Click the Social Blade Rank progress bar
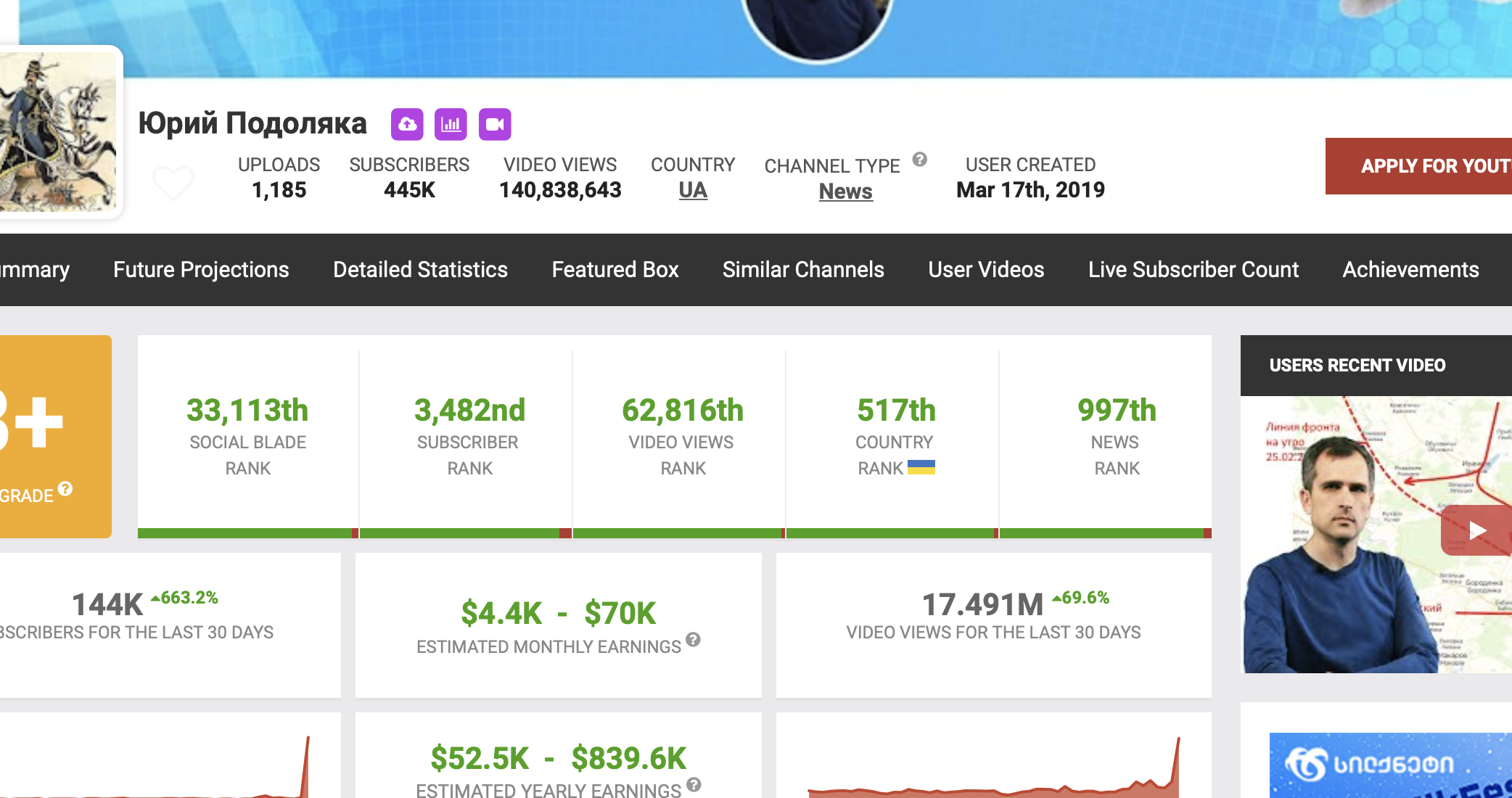Screen dimensions: 1512x798 pyautogui.click(x=247, y=533)
